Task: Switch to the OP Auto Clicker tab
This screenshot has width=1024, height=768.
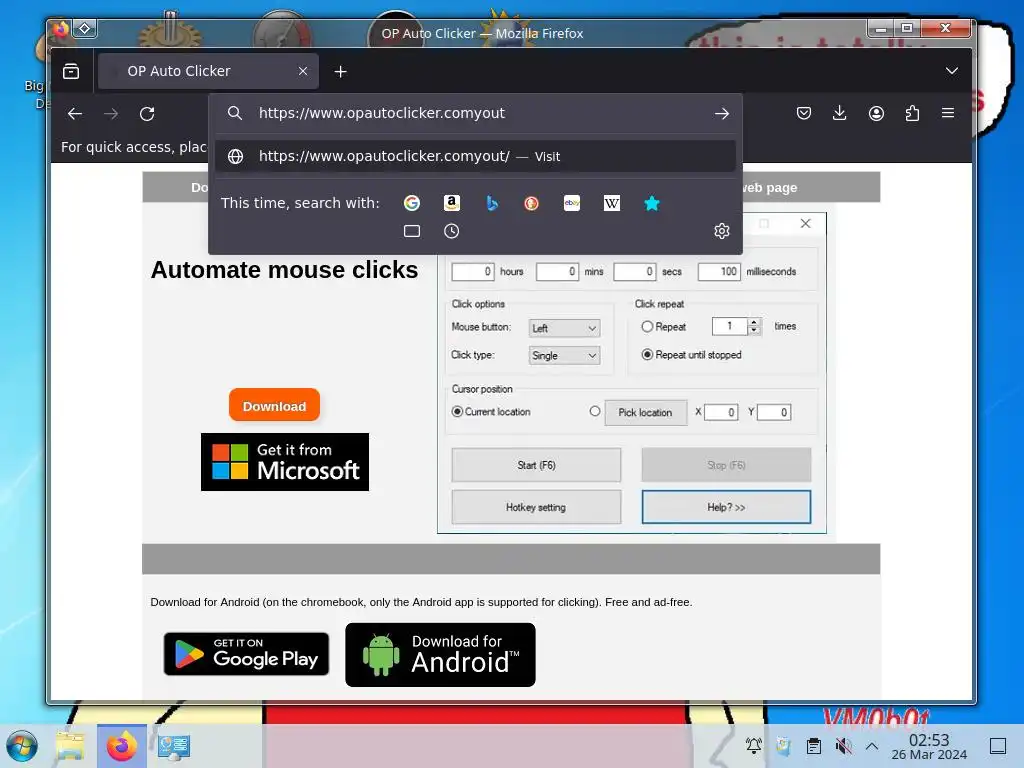Action: (x=208, y=71)
